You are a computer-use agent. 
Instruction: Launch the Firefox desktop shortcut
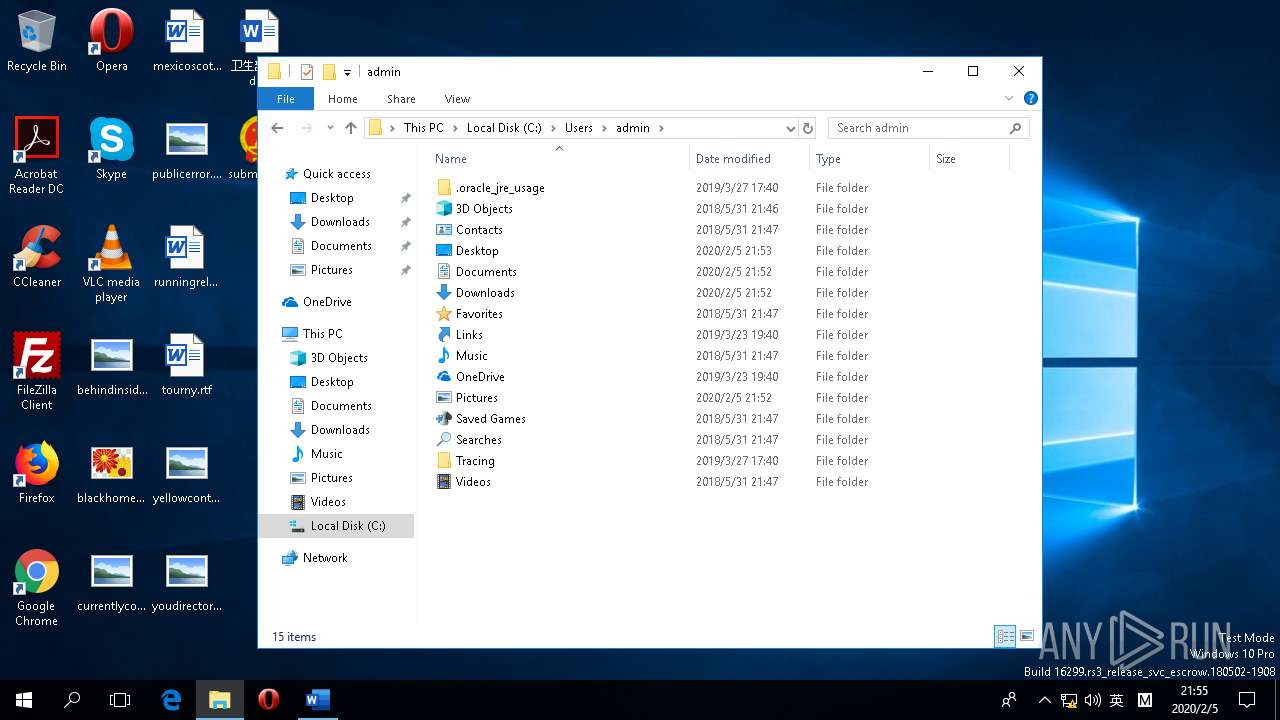point(37,474)
